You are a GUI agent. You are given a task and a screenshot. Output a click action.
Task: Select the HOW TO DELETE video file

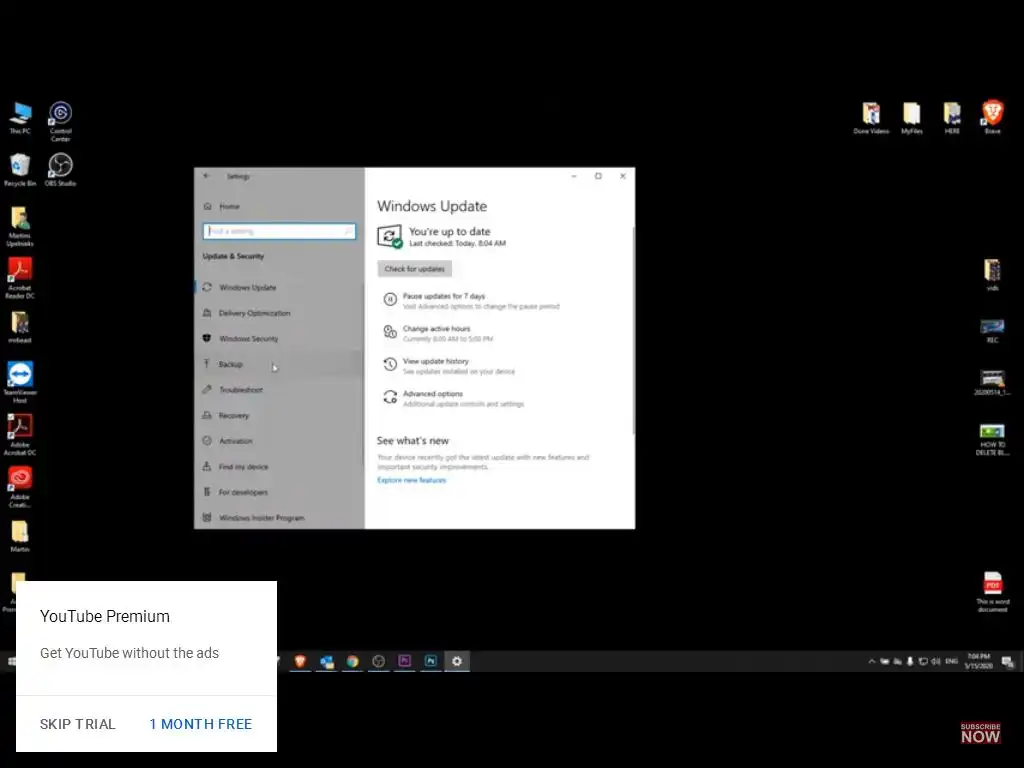(992, 440)
